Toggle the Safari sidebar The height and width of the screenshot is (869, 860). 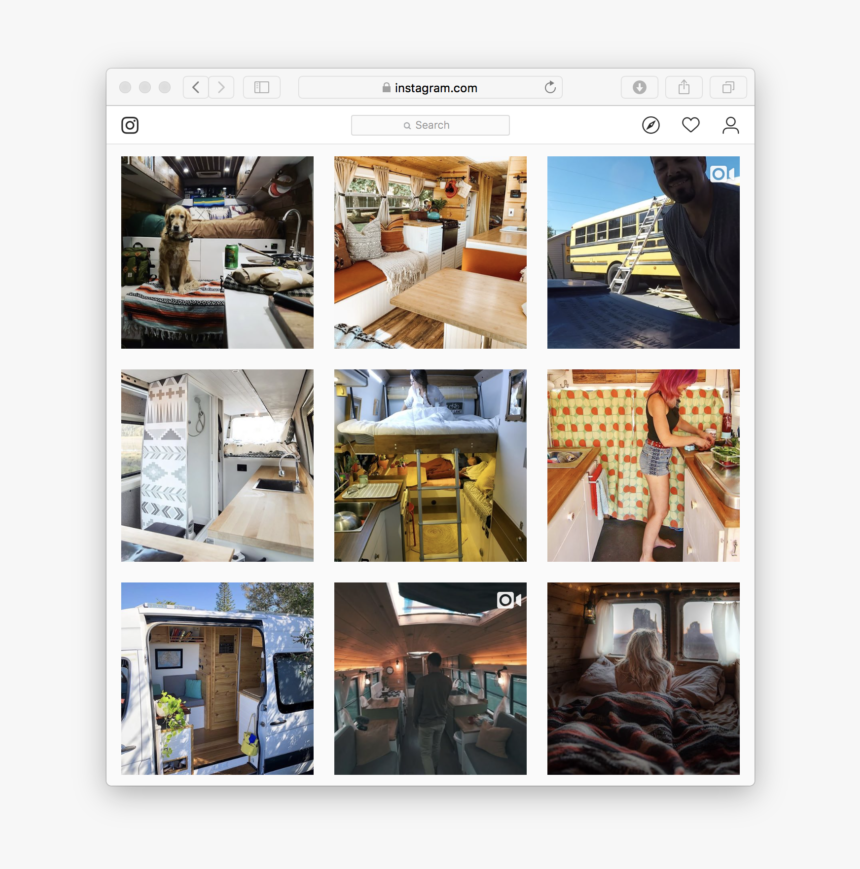(262, 88)
